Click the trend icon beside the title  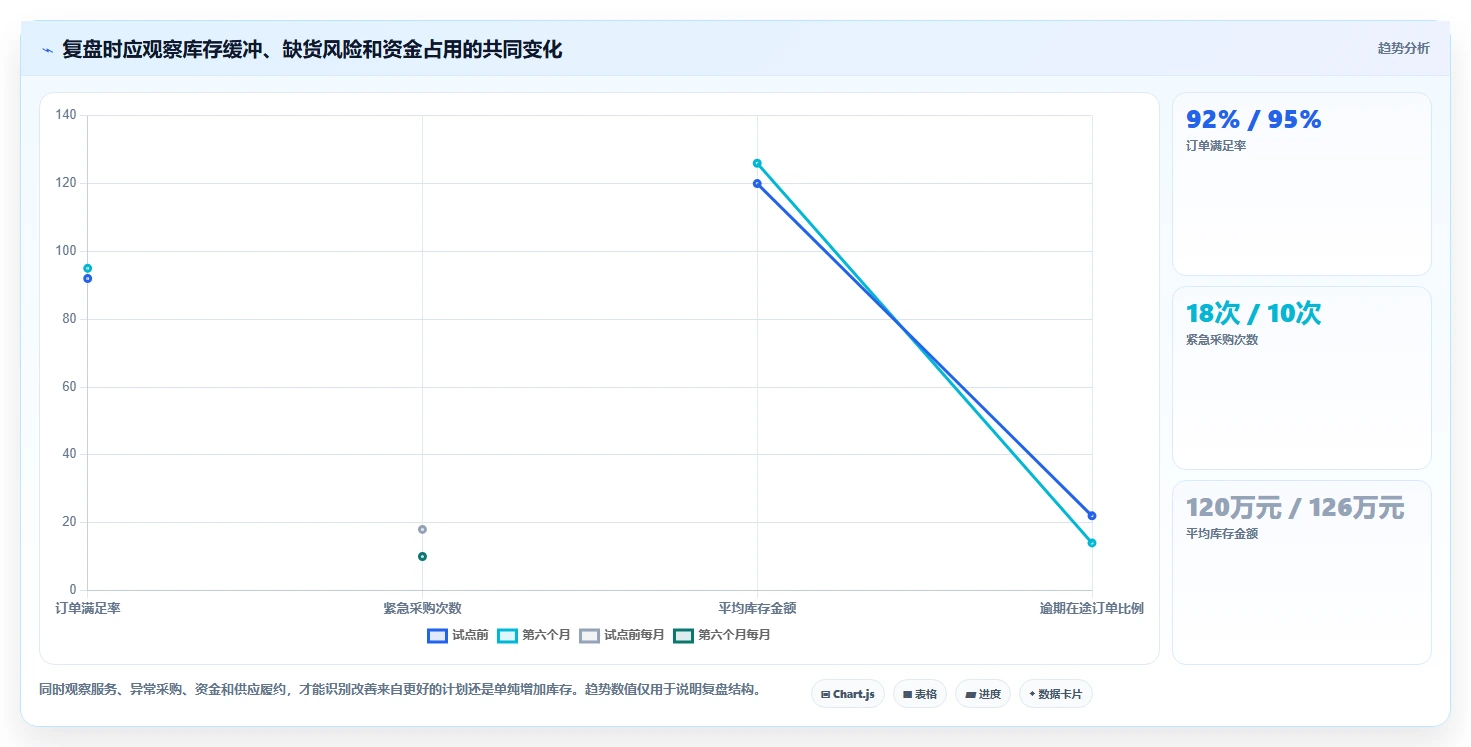(47, 50)
